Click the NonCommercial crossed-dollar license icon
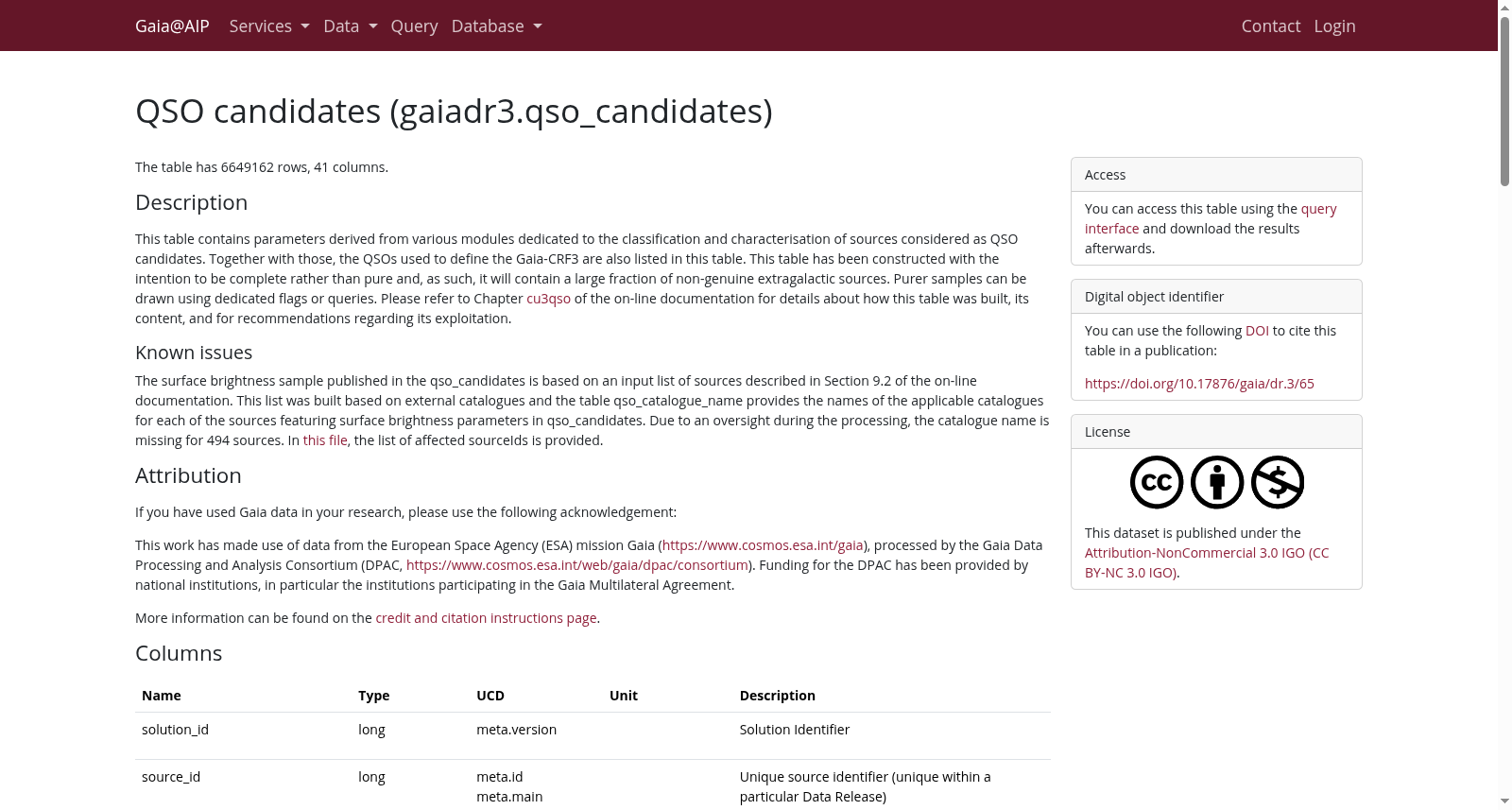 pyautogui.click(x=1278, y=482)
